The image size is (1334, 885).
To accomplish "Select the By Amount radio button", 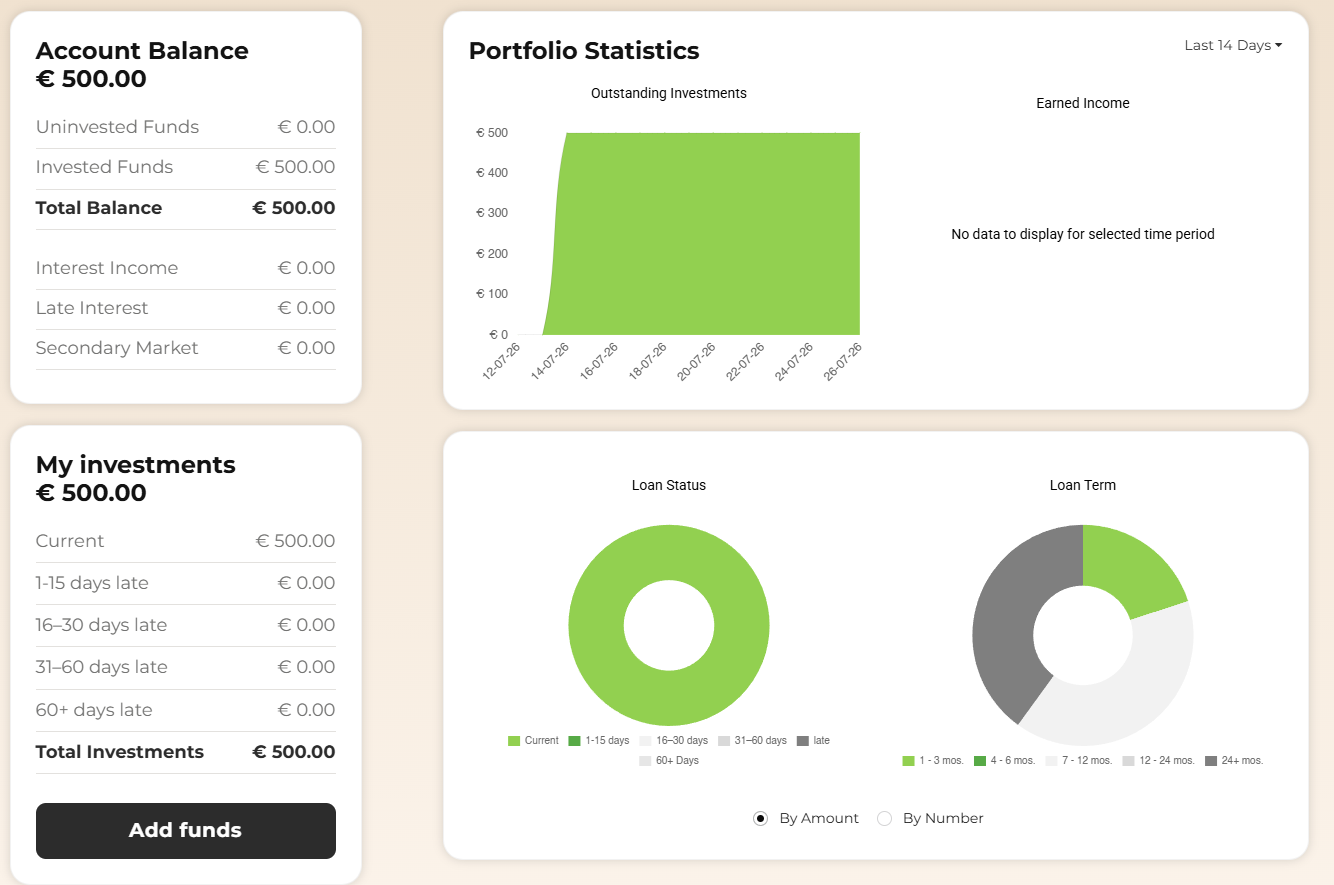I will [760, 819].
